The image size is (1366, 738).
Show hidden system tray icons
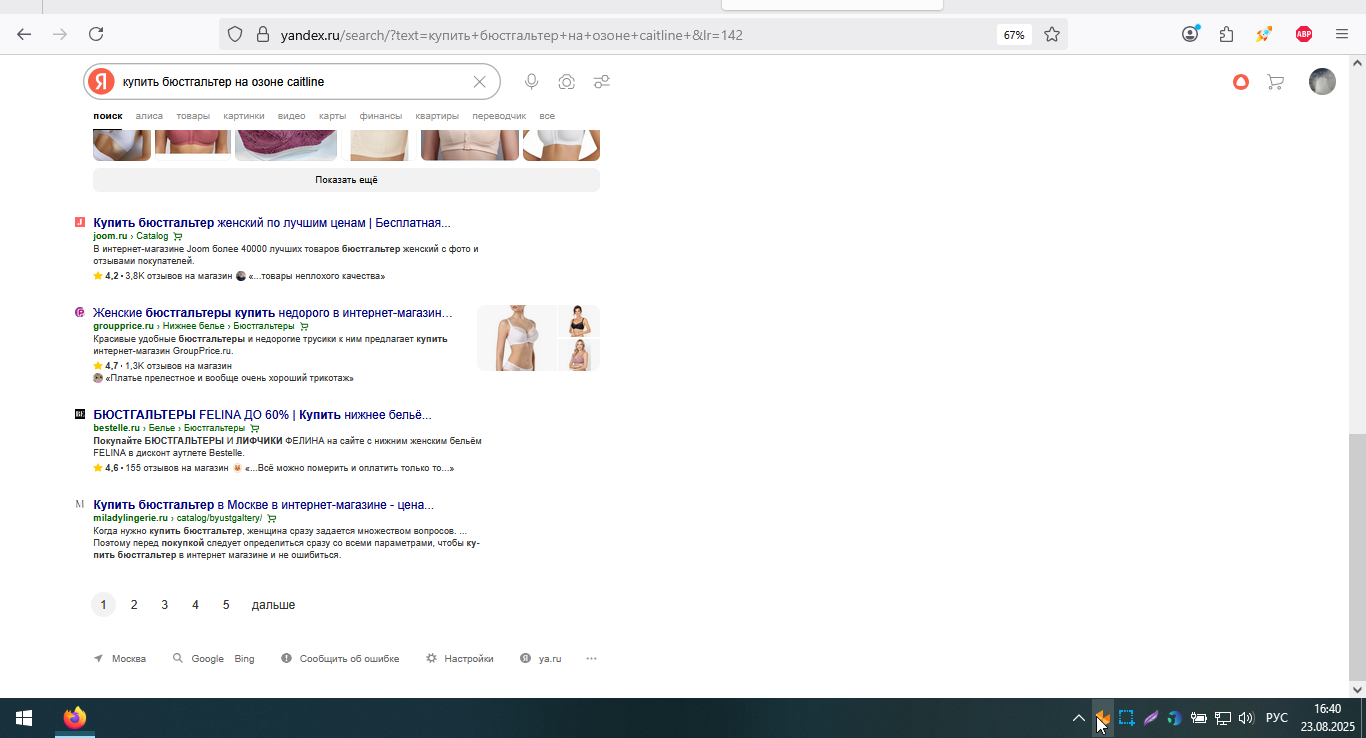click(x=1078, y=718)
